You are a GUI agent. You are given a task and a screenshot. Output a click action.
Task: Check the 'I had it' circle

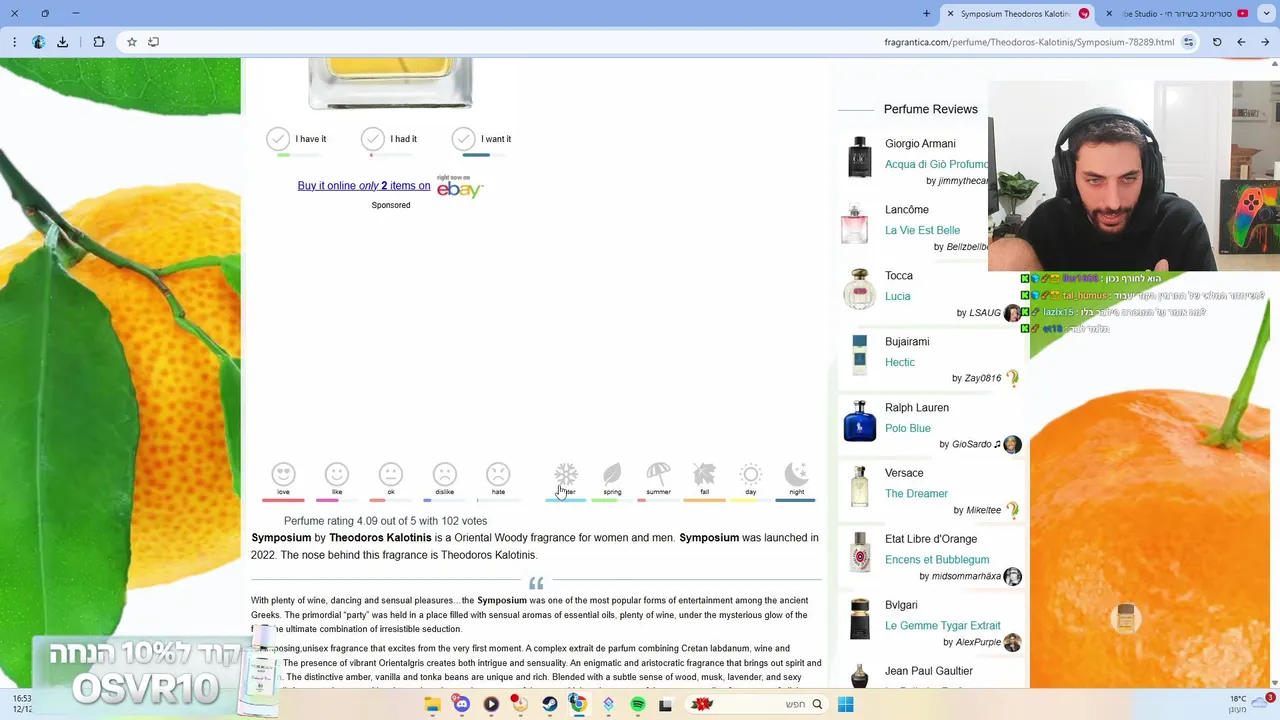pos(372,139)
